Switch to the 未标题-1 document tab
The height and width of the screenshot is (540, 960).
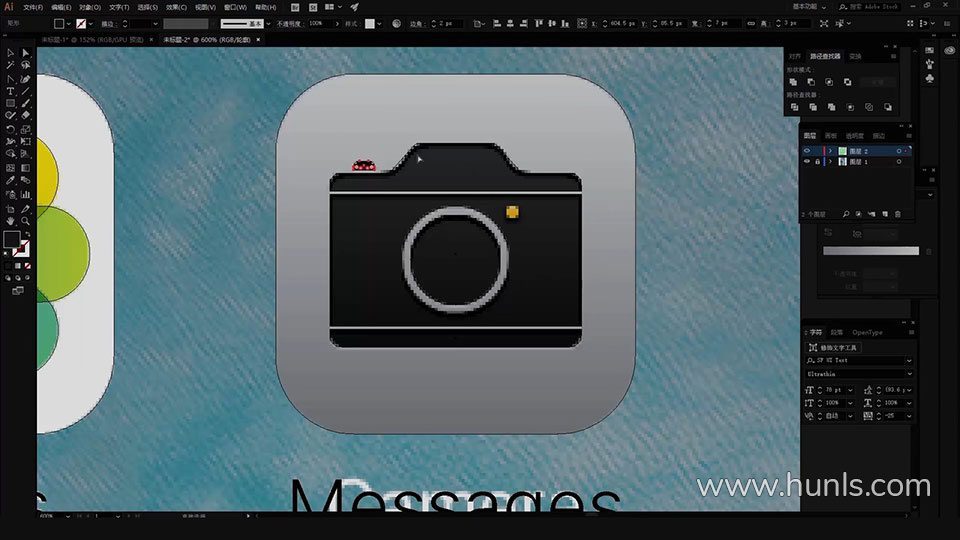pyautogui.click(x=92, y=39)
